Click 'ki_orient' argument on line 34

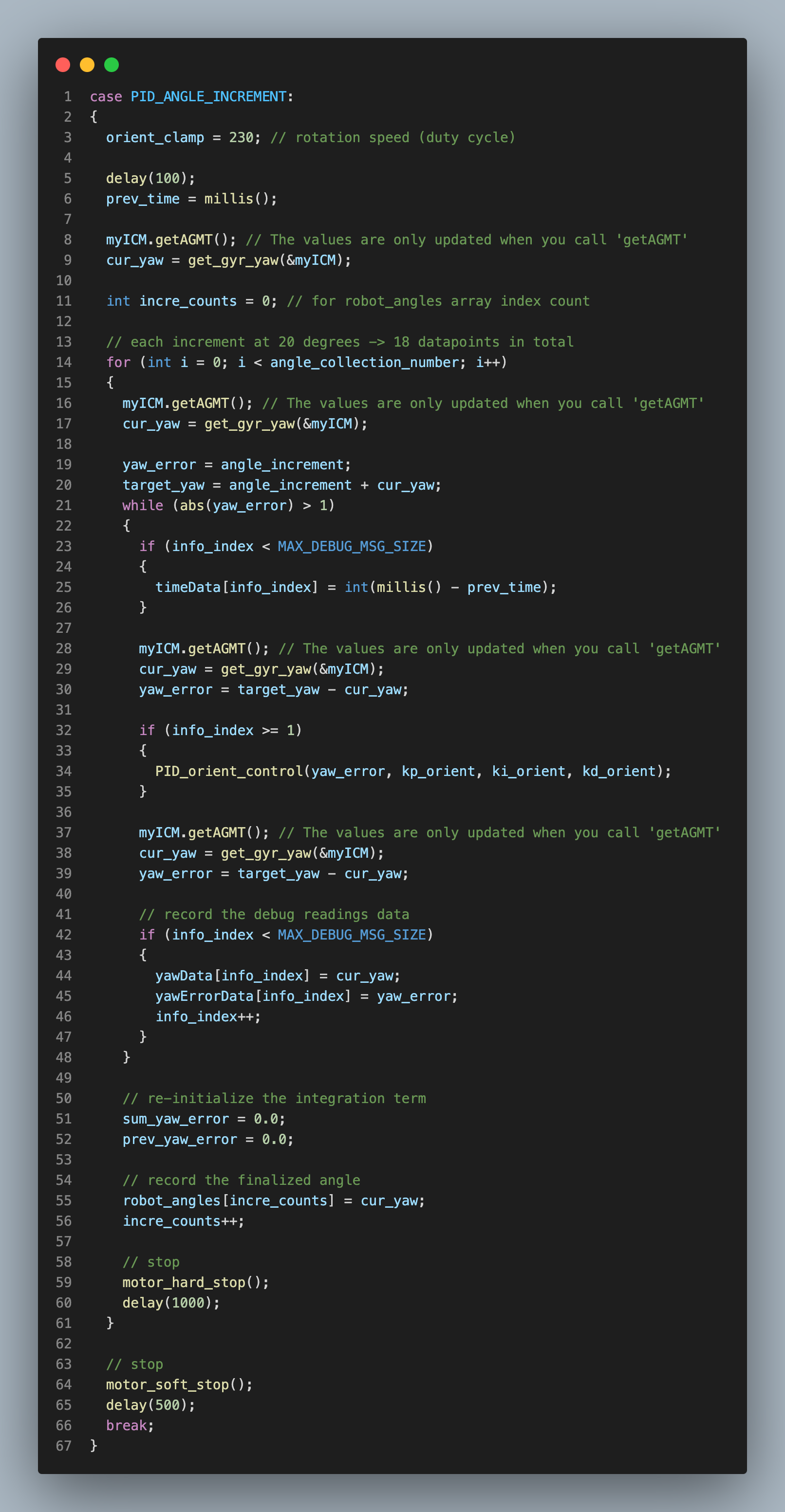(528, 771)
